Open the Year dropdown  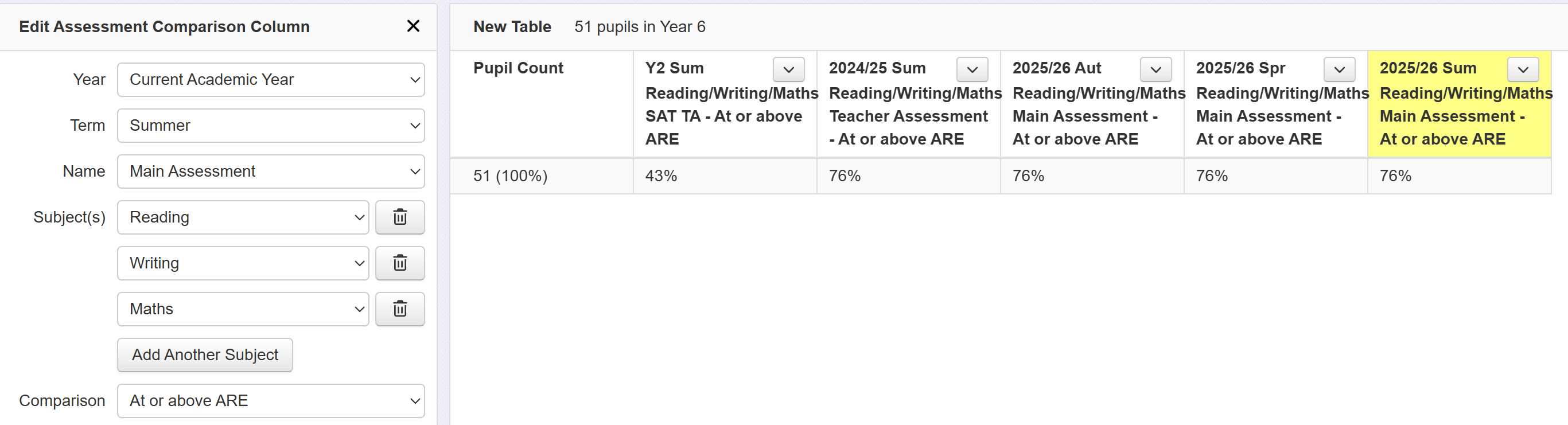[271, 80]
